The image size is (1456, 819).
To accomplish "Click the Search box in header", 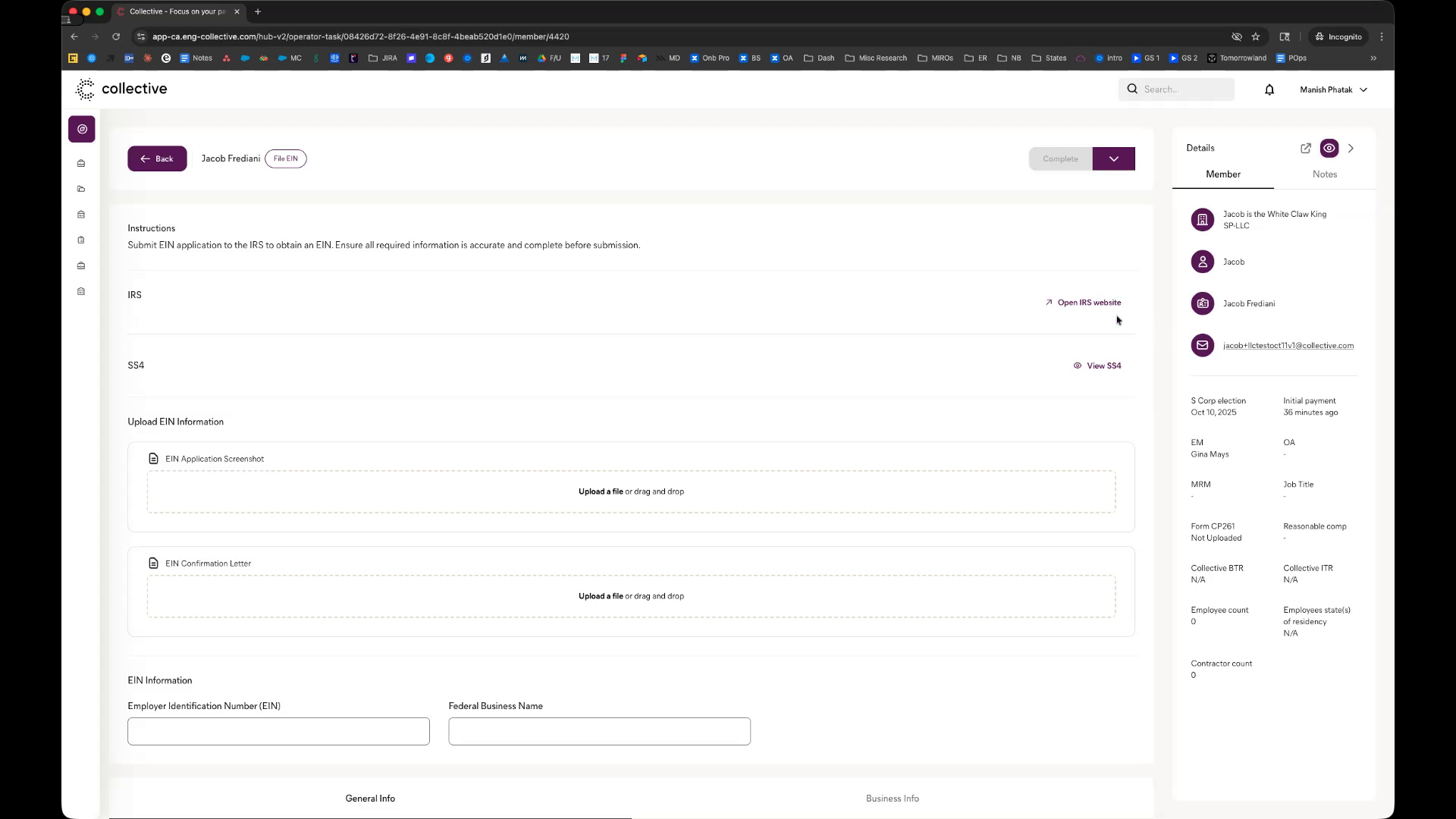I will 1183,89.
